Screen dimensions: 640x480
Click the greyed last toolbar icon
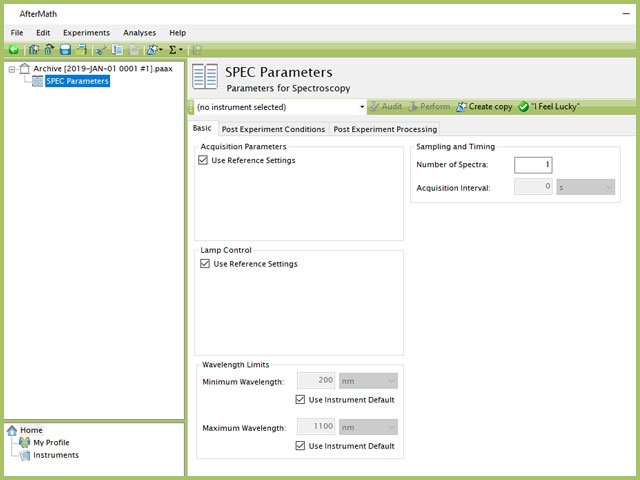198,50
